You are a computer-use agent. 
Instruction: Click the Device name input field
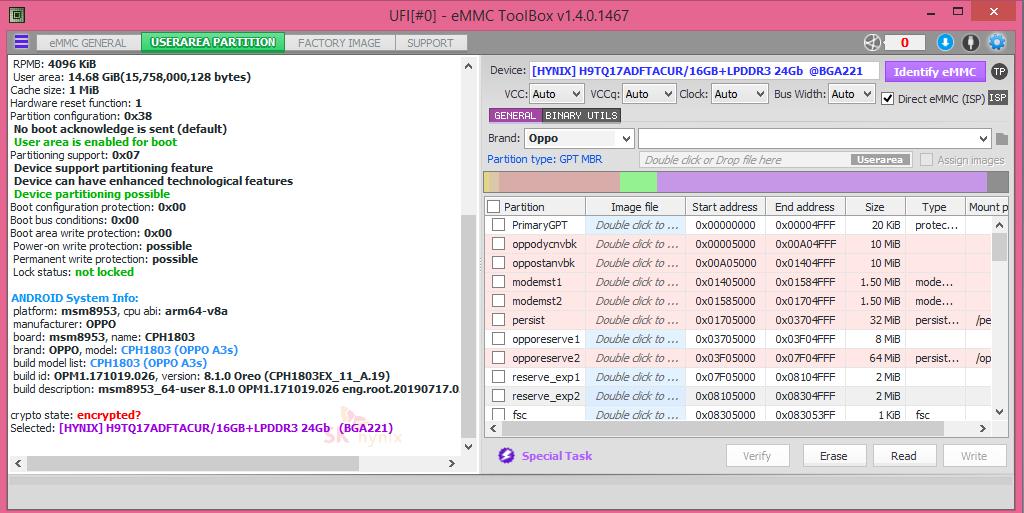[x=703, y=71]
